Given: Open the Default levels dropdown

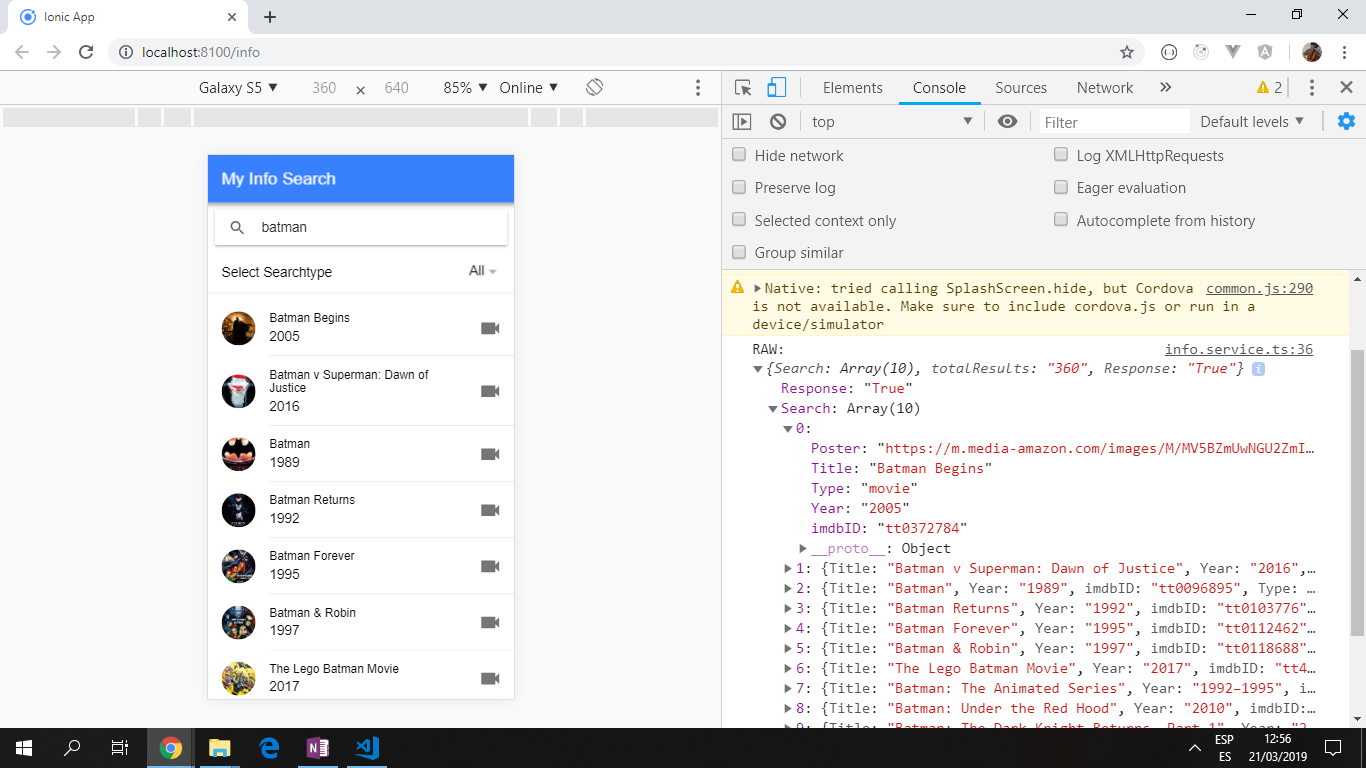Looking at the screenshot, I should 1252,122.
